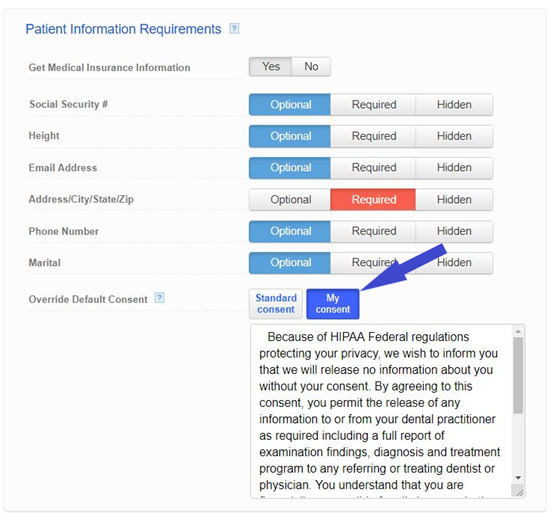Viewport: 556px width, 519px height.
Task: Set Medical Insurance Information to No
Action: tap(311, 66)
